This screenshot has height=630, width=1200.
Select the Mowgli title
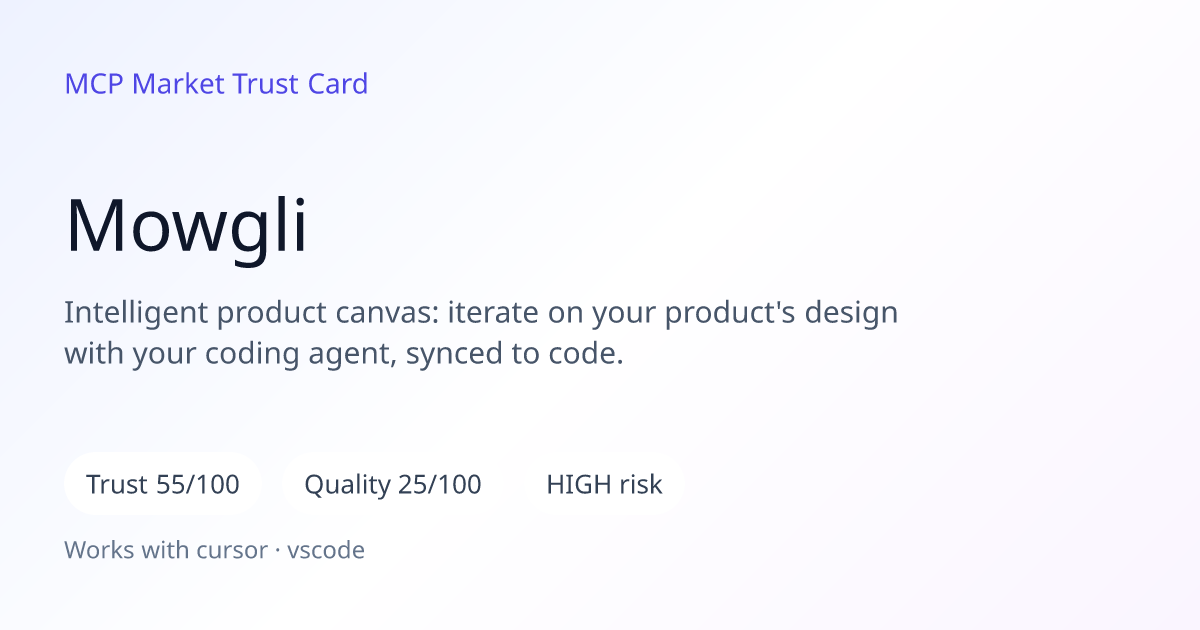click(x=186, y=227)
